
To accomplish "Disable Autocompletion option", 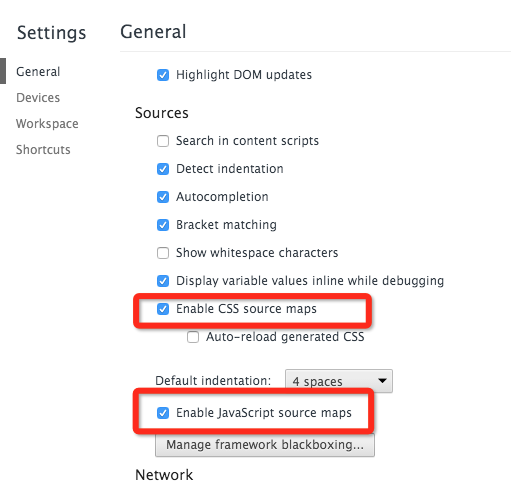I will [x=163, y=197].
